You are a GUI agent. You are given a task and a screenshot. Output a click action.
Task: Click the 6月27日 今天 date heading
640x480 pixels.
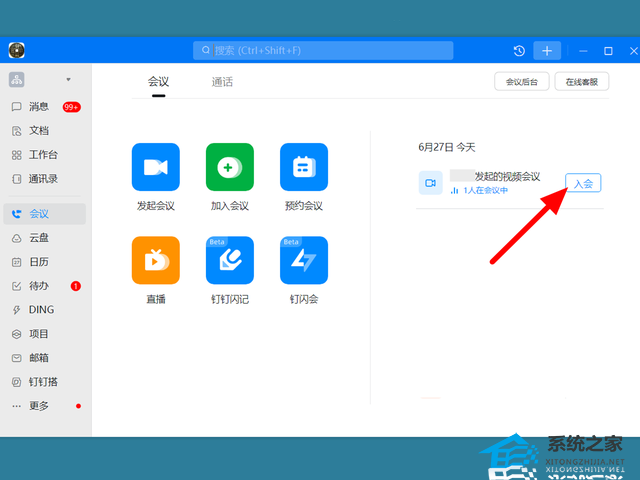point(447,147)
